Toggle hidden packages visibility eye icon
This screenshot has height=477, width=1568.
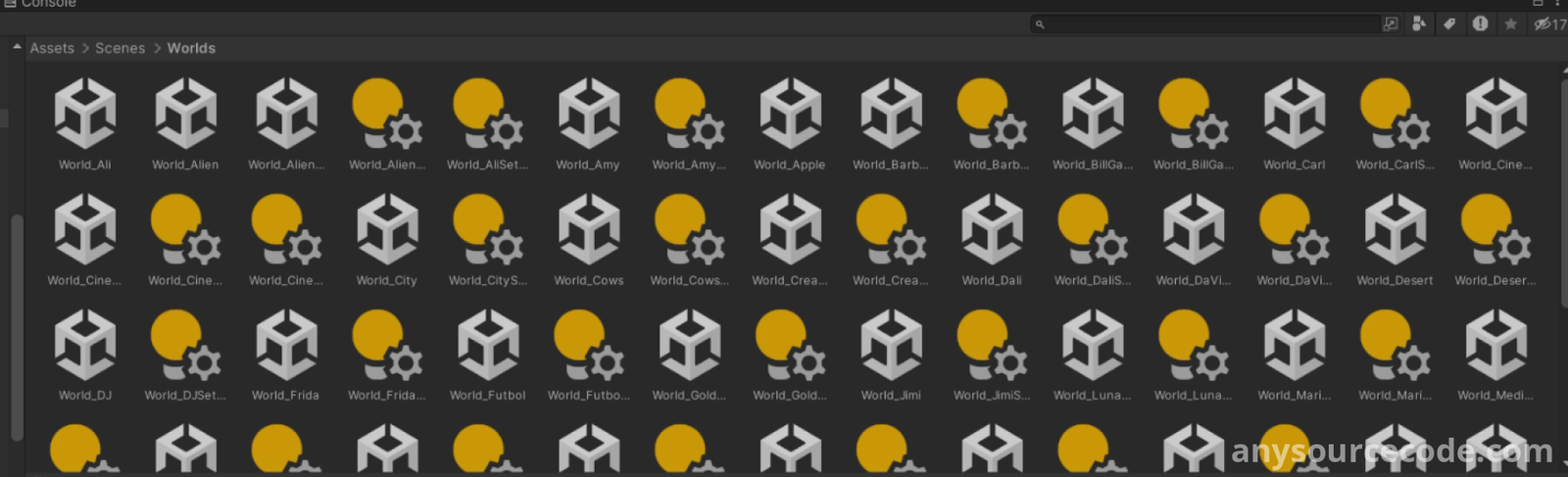(1543, 24)
